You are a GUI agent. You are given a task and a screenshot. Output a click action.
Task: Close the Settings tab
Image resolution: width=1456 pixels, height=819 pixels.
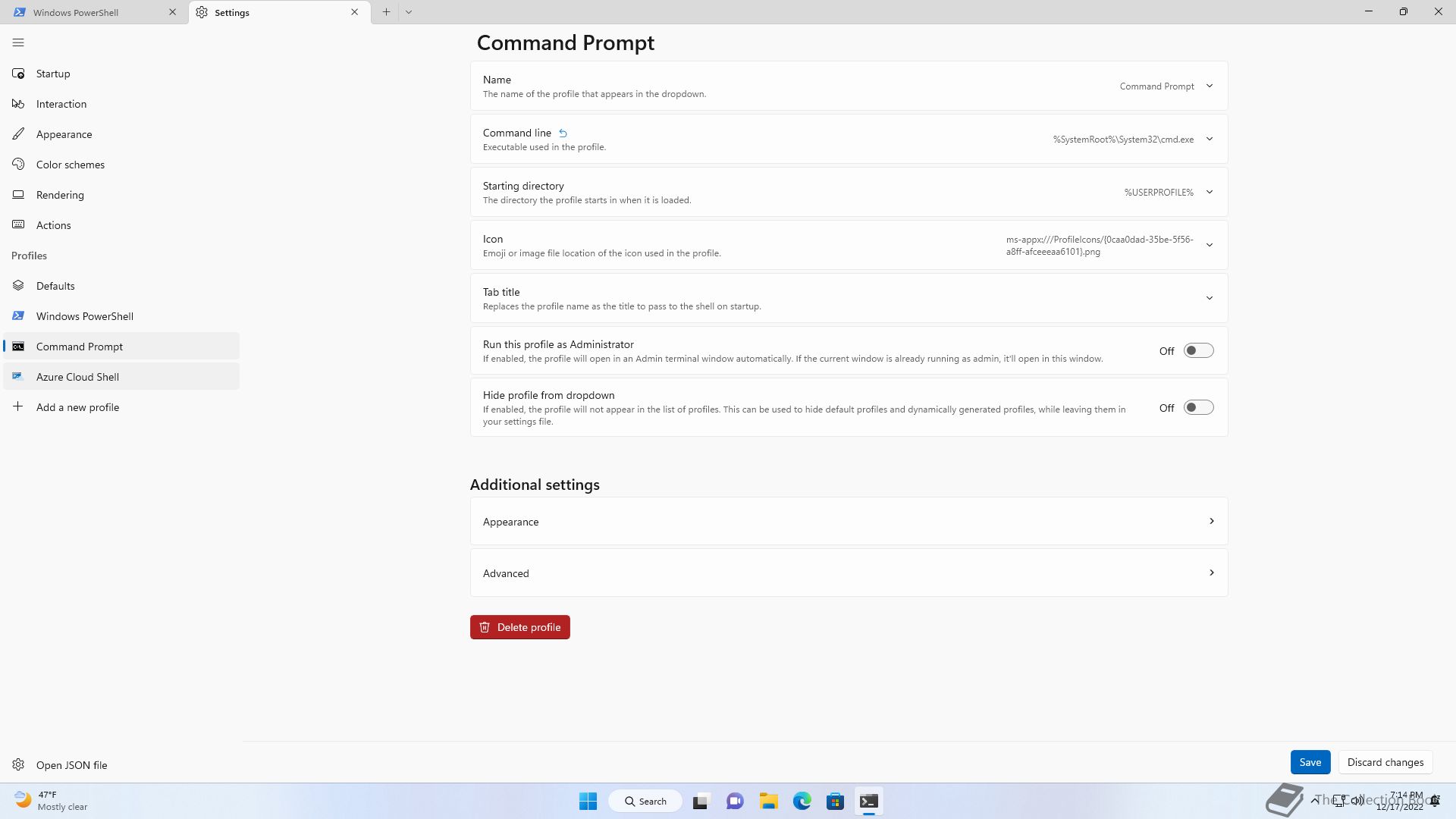coord(354,12)
